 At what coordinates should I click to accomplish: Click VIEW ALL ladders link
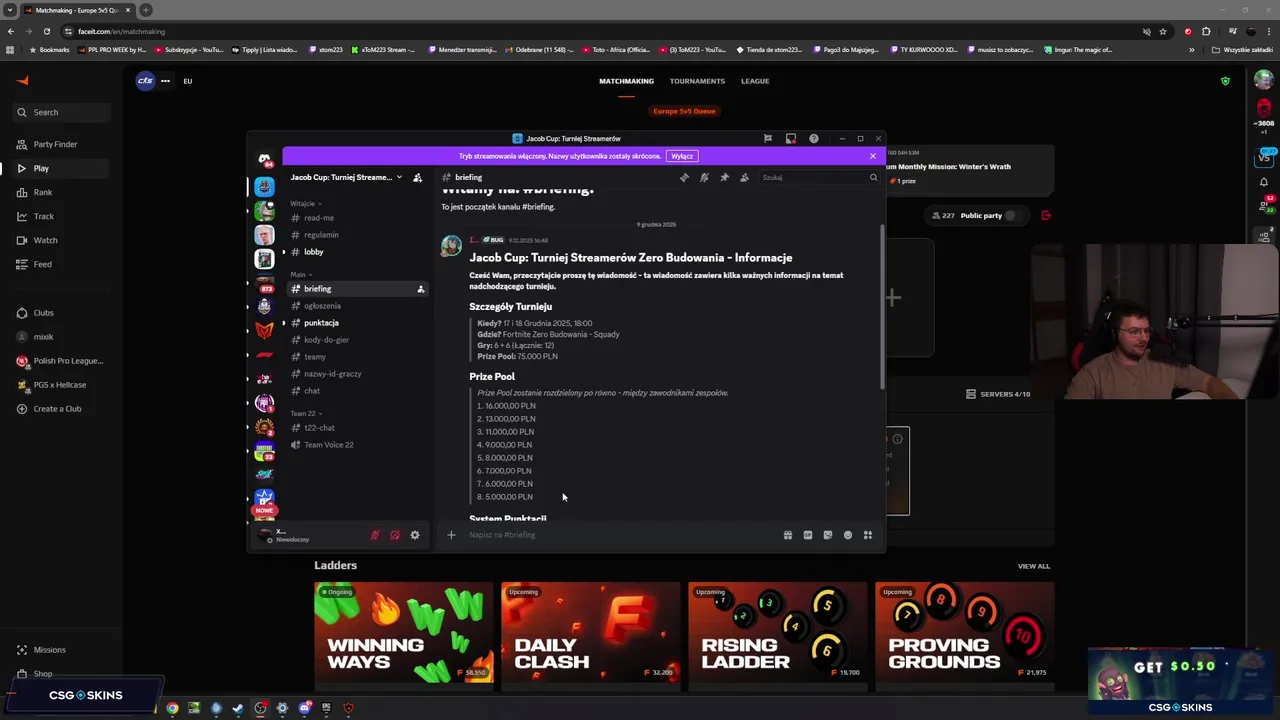click(x=1034, y=566)
